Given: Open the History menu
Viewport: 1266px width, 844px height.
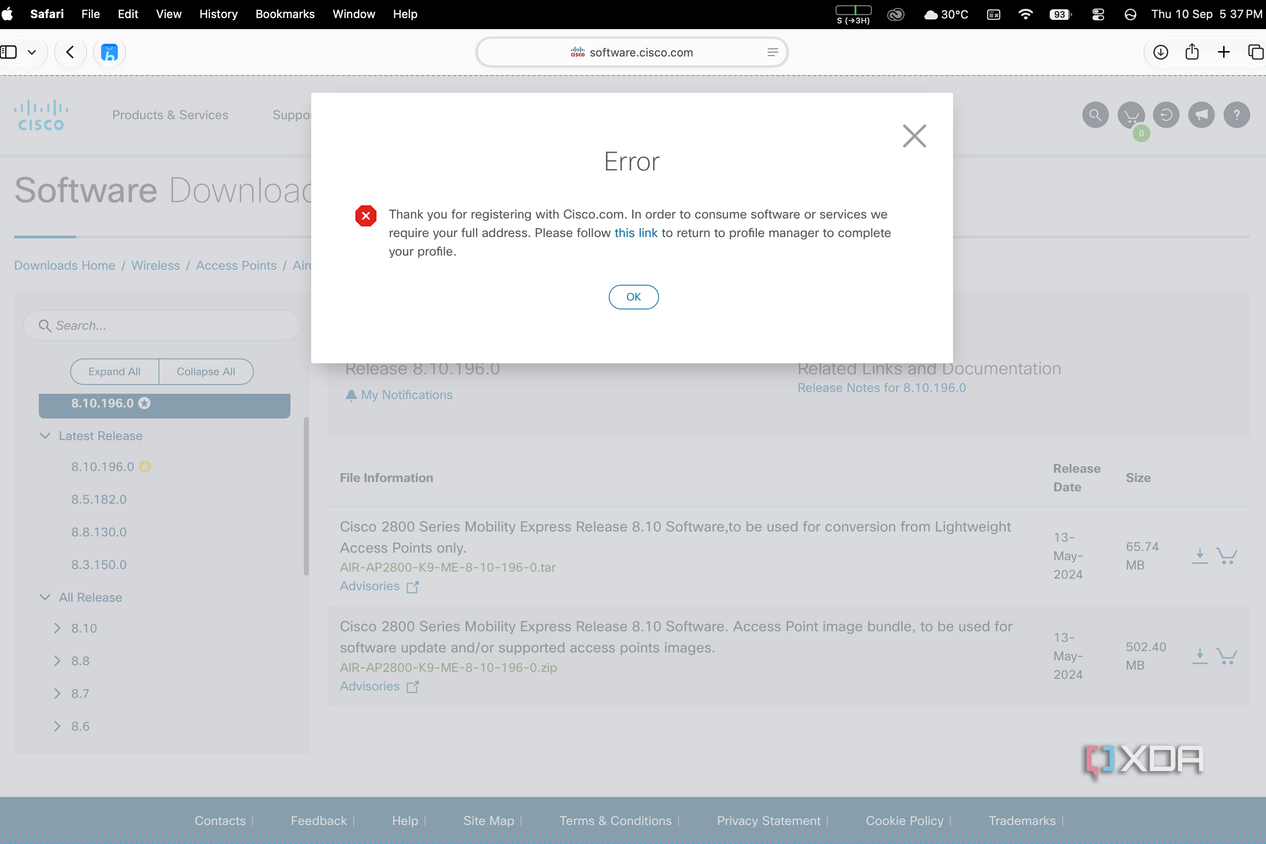Looking at the screenshot, I should click(218, 14).
